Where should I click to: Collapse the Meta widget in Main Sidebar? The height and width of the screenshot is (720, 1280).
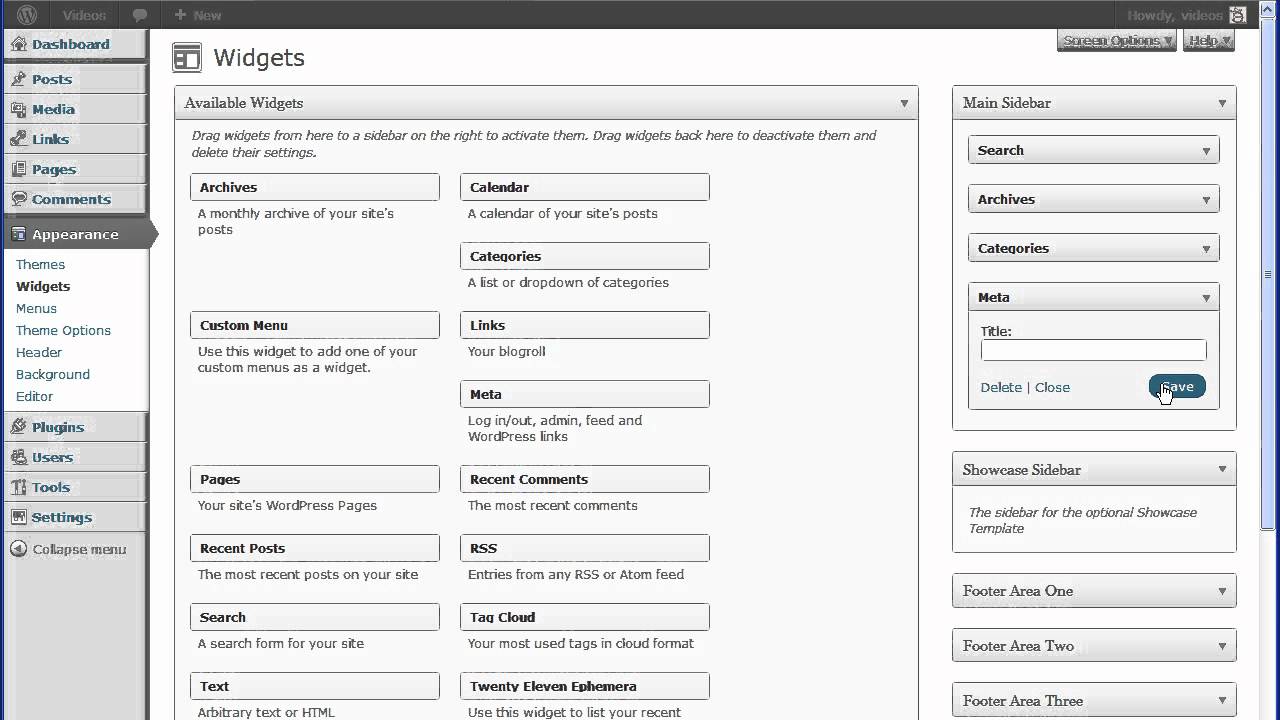[x=1206, y=298]
